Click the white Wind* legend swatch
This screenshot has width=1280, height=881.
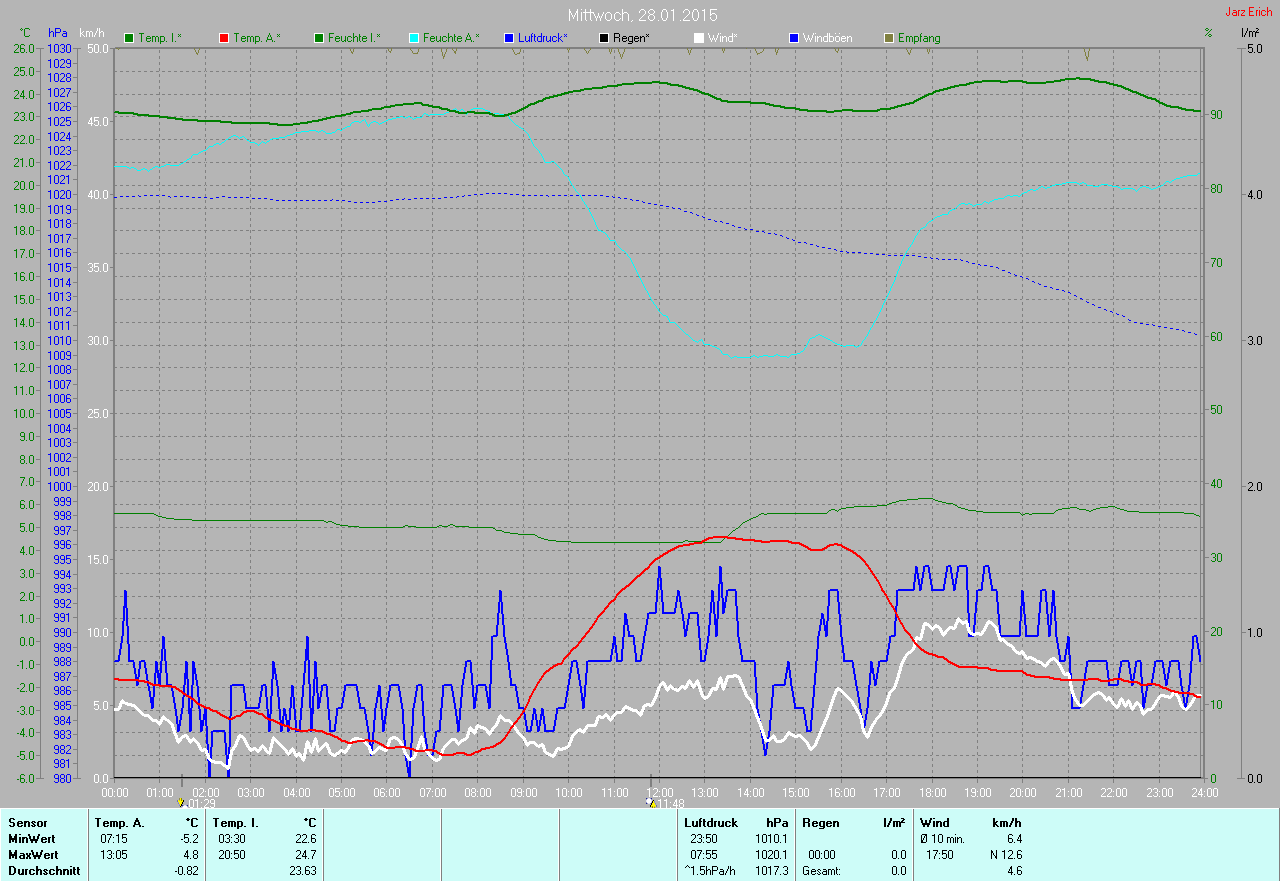click(699, 38)
